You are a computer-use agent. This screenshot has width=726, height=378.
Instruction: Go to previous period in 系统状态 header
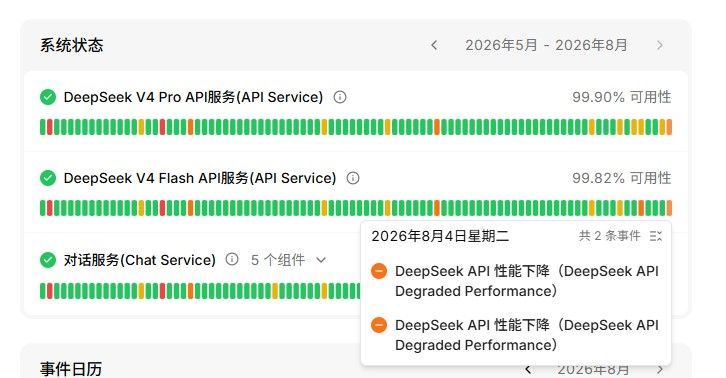434,45
